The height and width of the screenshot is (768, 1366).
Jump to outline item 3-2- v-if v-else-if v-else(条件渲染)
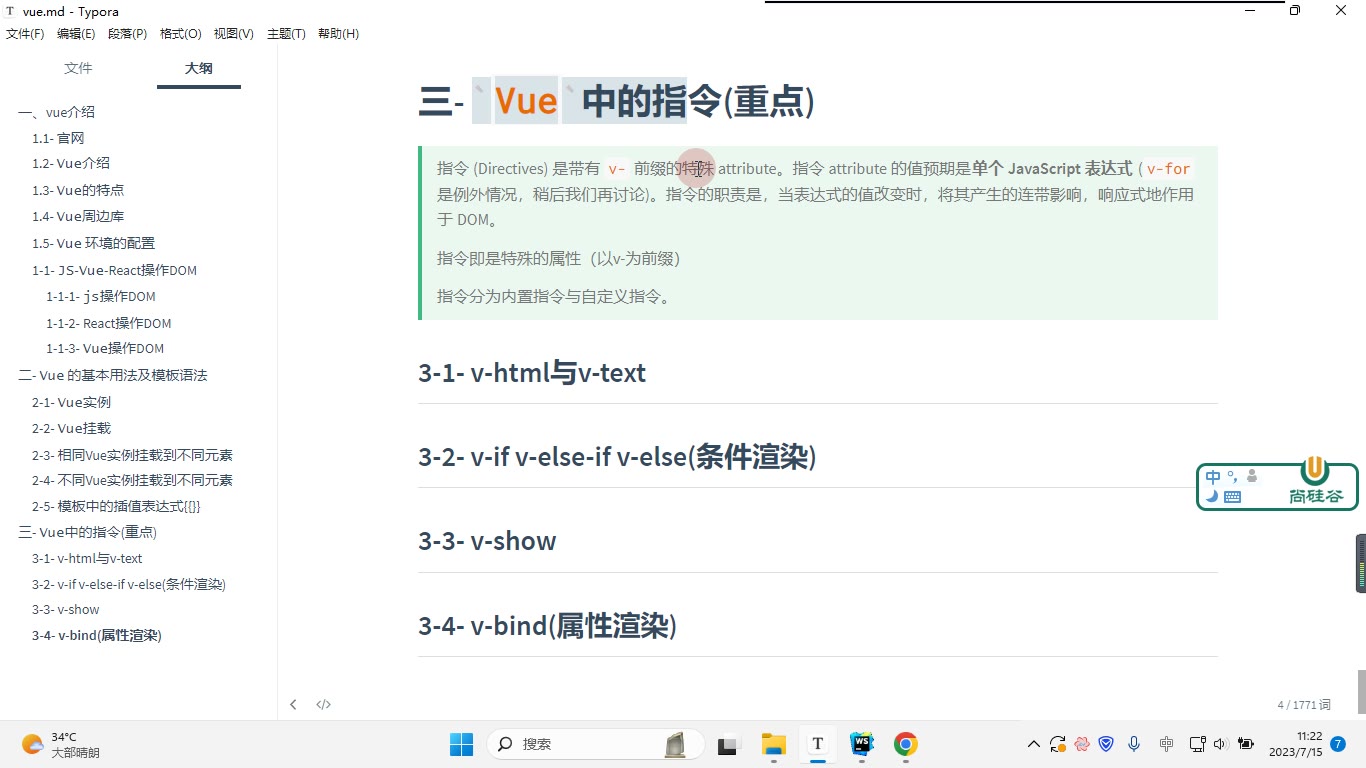pos(129,584)
